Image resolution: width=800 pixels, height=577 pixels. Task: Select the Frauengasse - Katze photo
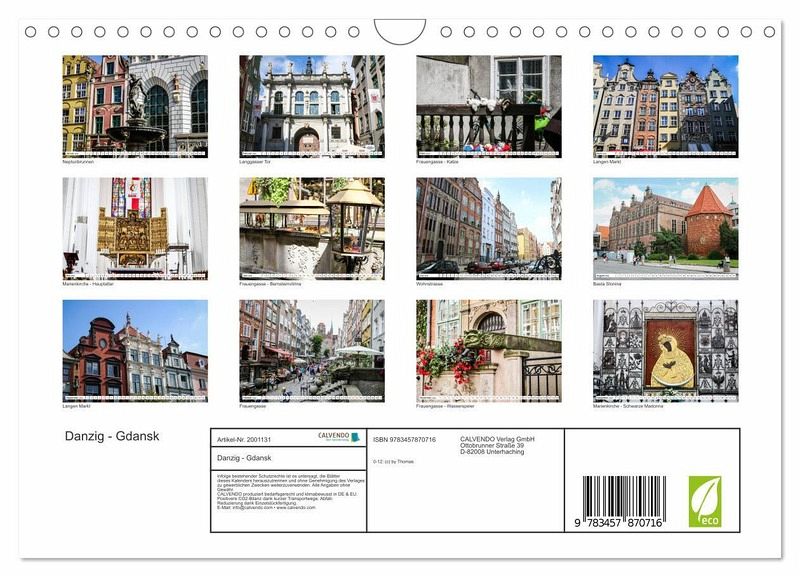488,103
